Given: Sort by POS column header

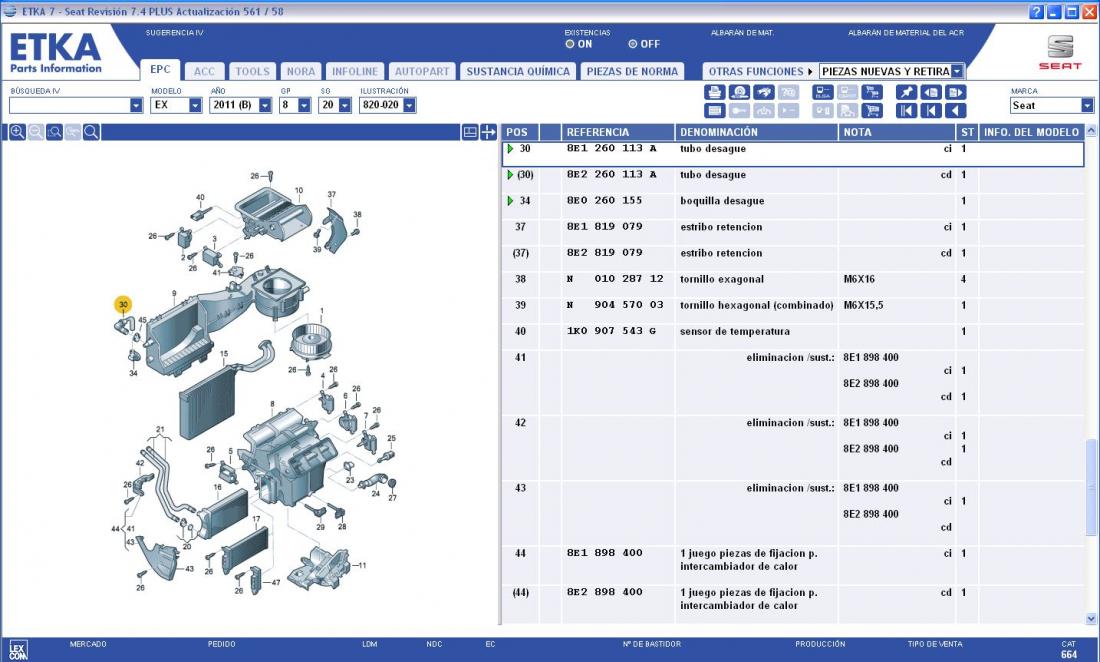Looking at the screenshot, I should [x=521, y=132].
